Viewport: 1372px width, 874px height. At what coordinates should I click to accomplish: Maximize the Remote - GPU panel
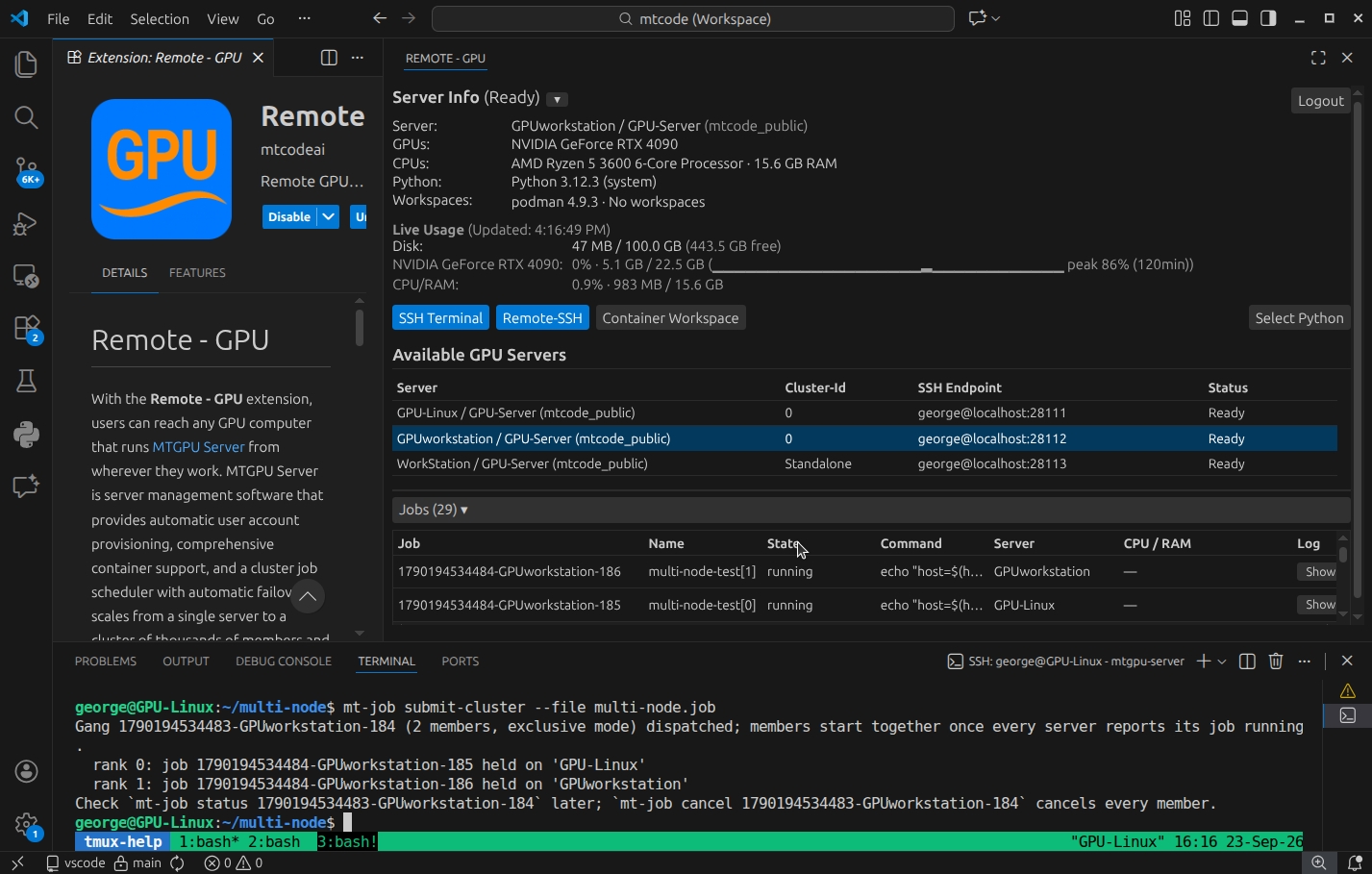pyautogui.click(x=1318, y=58)
